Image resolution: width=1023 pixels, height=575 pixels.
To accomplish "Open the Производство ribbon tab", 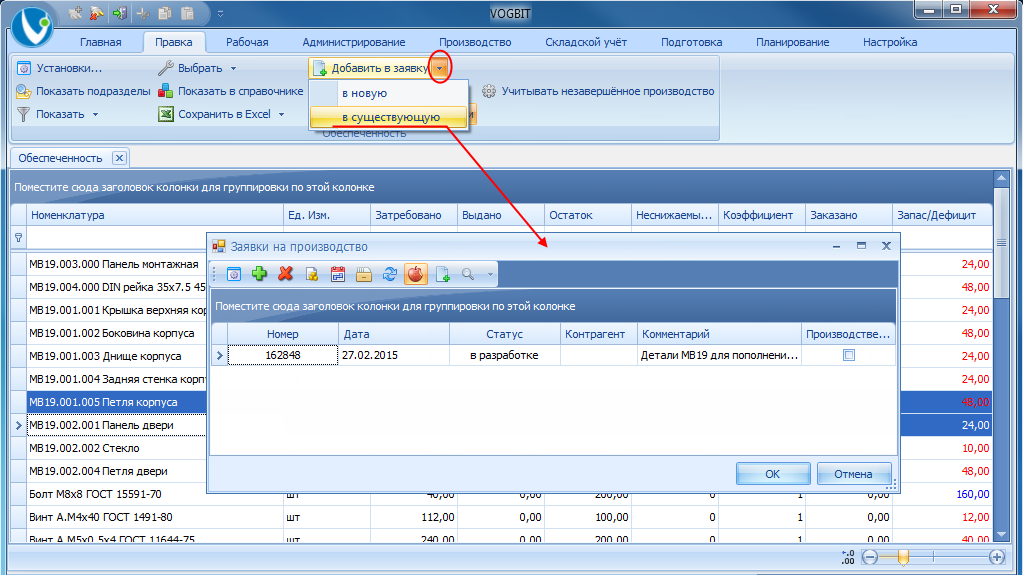I will (x=475, y=42).
